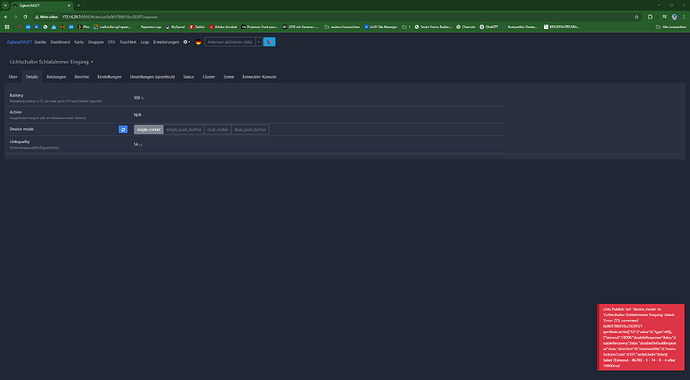Refresh the Device mode value
Screen dimensions: 690x380
(x=123, y=129)
